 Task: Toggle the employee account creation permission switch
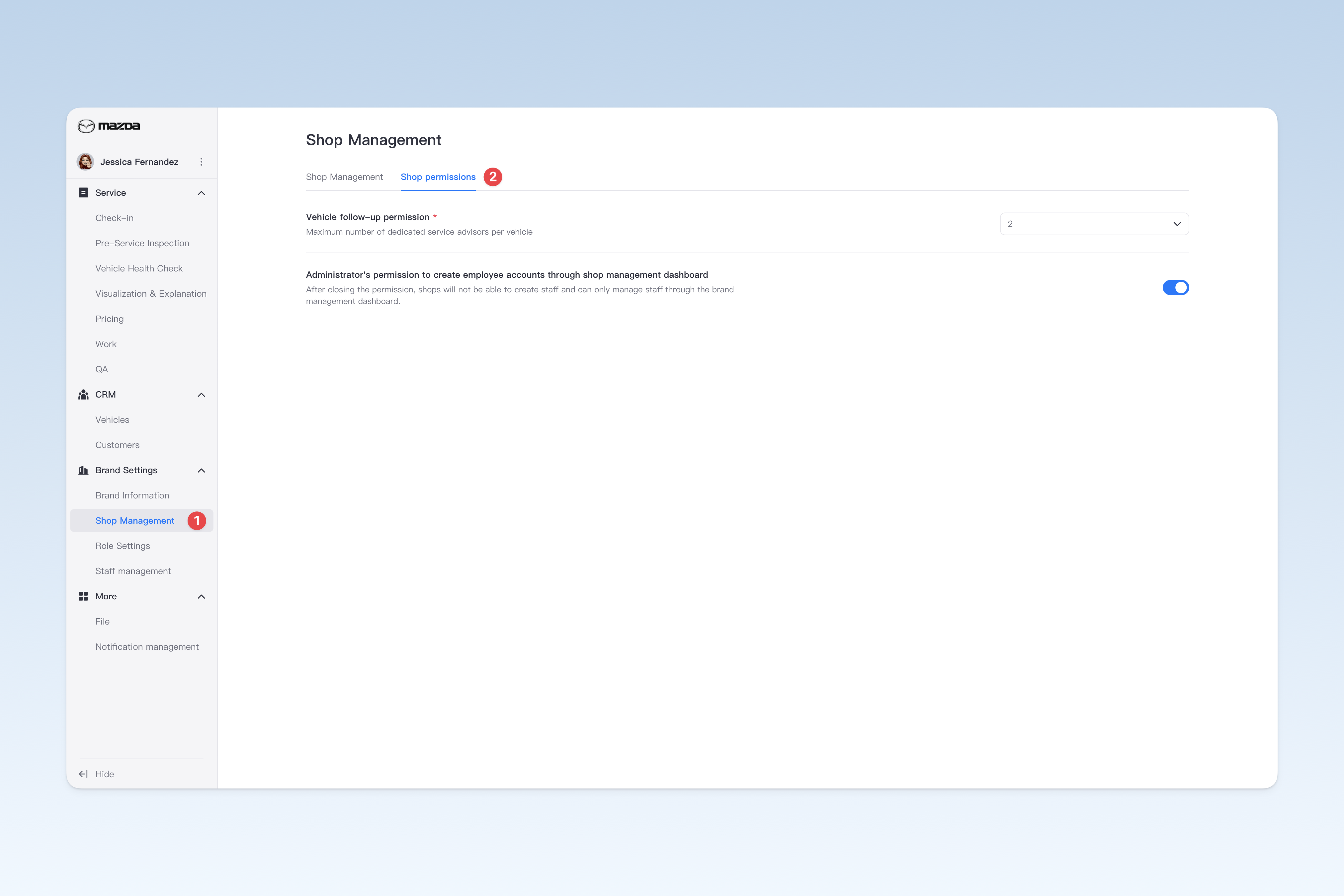pos(1175,287)
